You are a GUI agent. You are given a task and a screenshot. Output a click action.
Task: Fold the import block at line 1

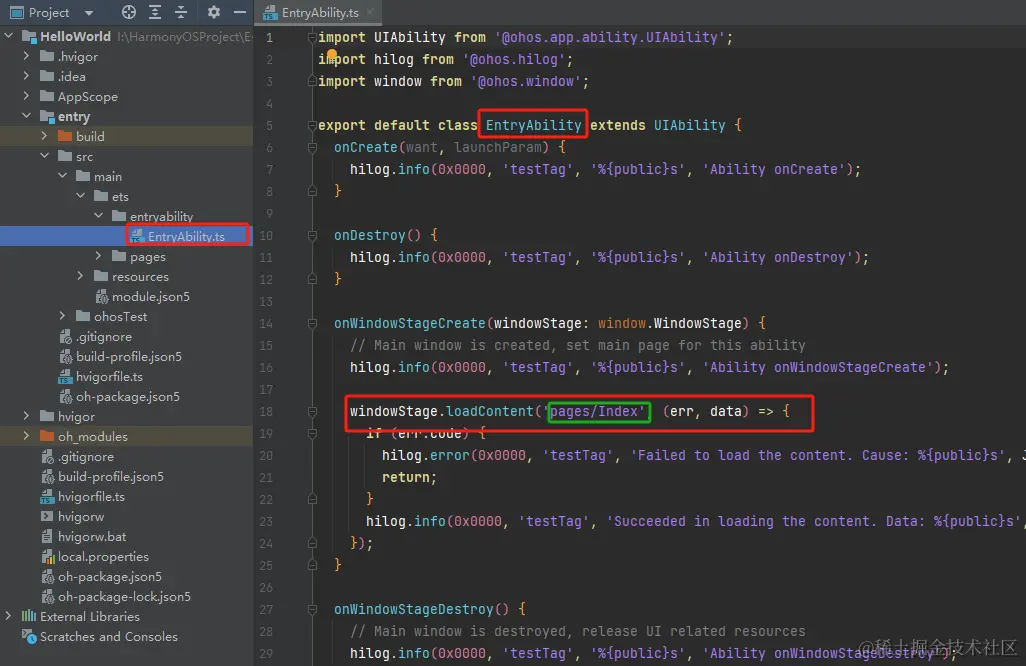click(x=312, y=37)
